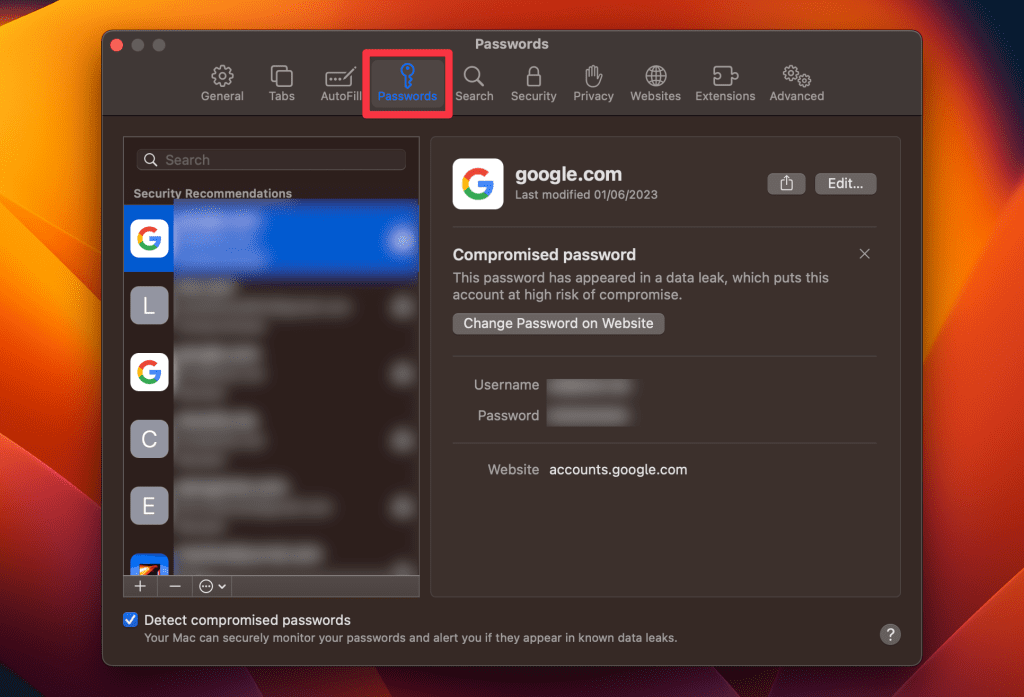Switch to the Websites settings tab
1024x697 pixels.
coord(655,84)
